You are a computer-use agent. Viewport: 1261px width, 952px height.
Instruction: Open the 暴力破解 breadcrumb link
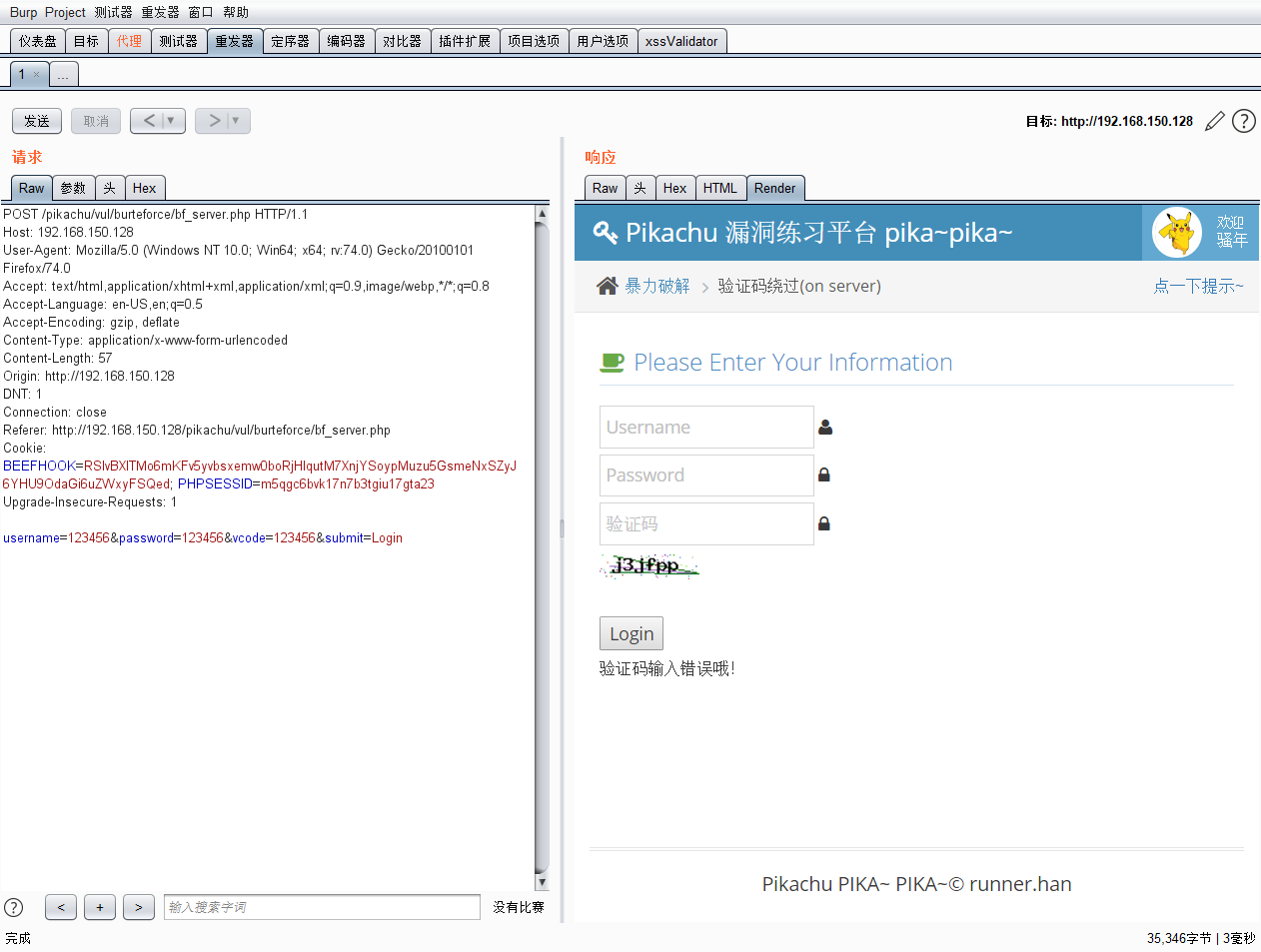tap(657, 286)
